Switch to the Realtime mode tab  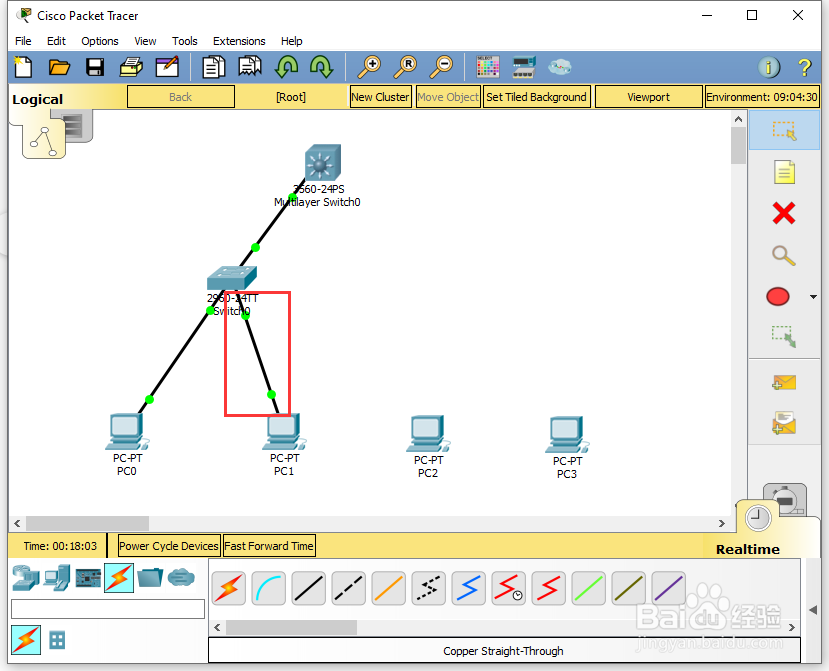[x=758, y=518]
